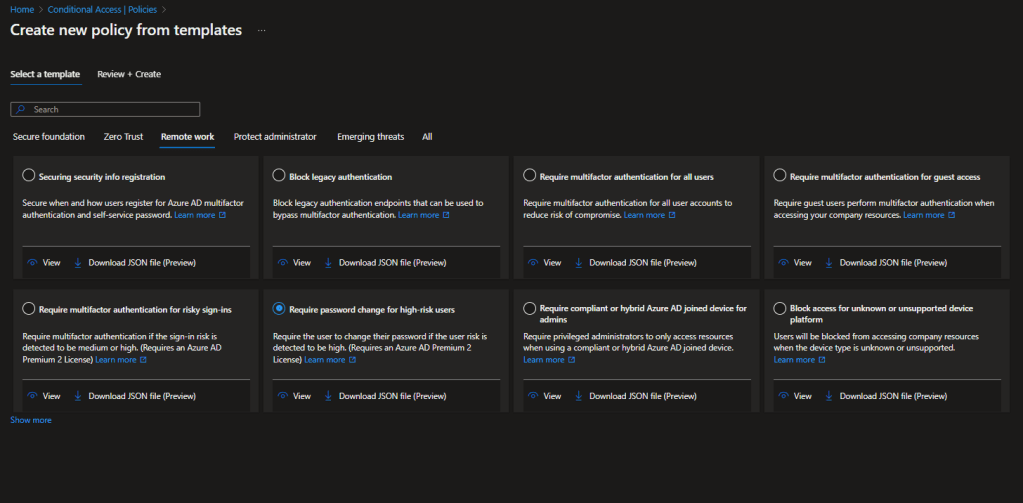
Task: Click the eye View icon for Block access for unknown device platform
Action: point(782,396)
